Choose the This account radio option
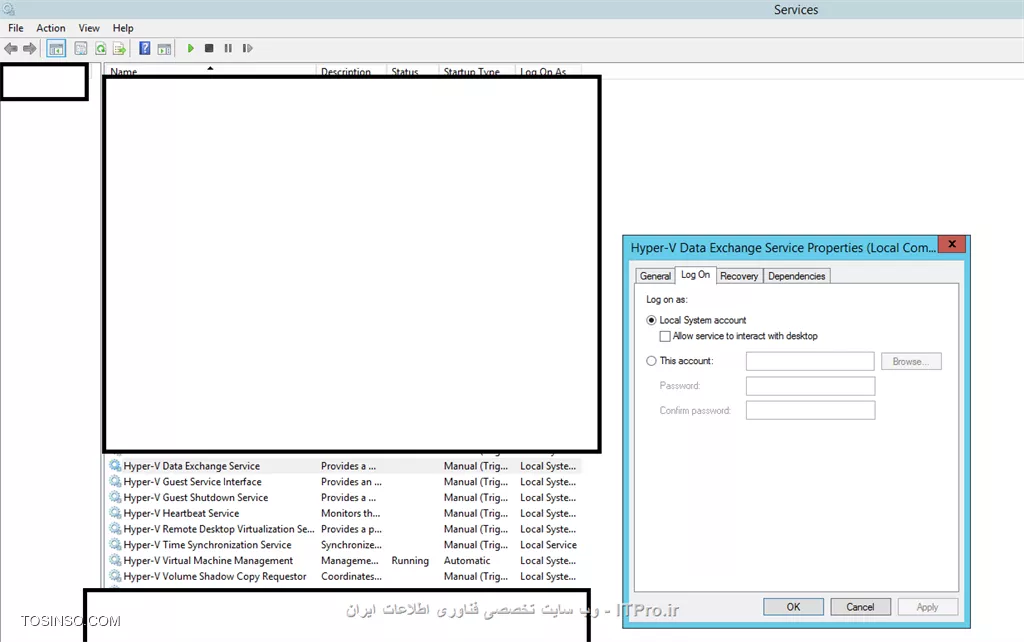Screen dimensions: 1024x642 pos(651,361)
